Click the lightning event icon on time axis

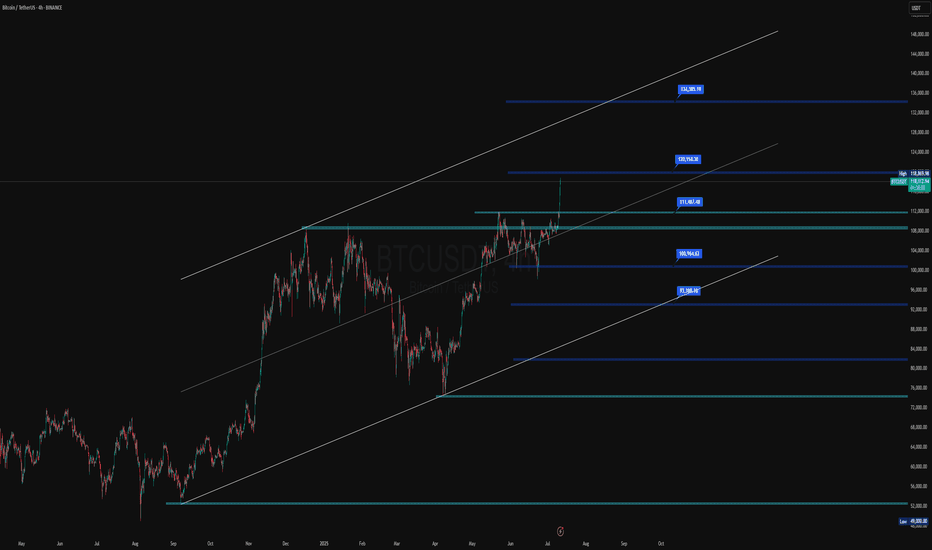[x=560, y=531]
